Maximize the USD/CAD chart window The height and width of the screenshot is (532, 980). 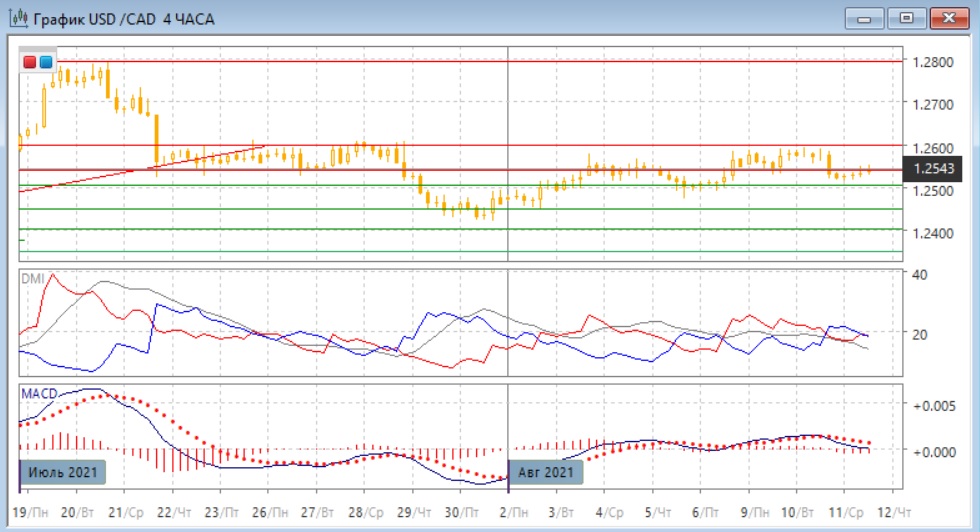907,18
